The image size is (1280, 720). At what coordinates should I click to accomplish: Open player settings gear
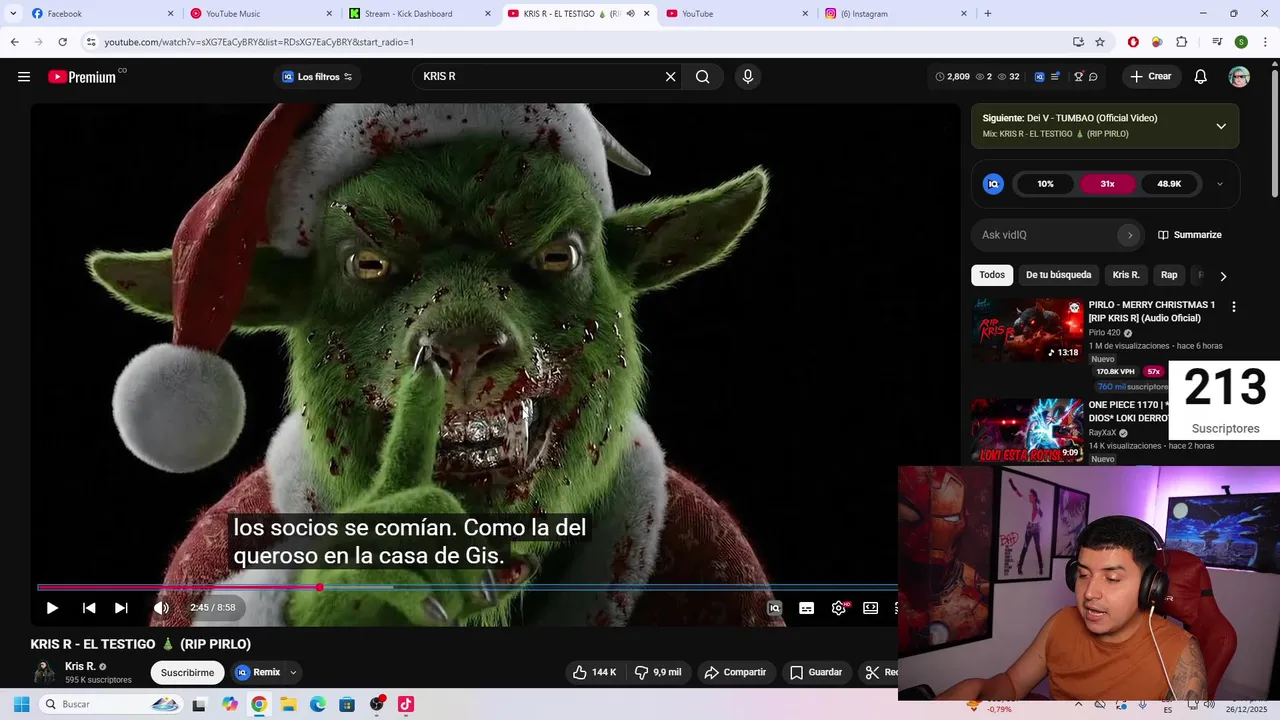coord(839,608)
